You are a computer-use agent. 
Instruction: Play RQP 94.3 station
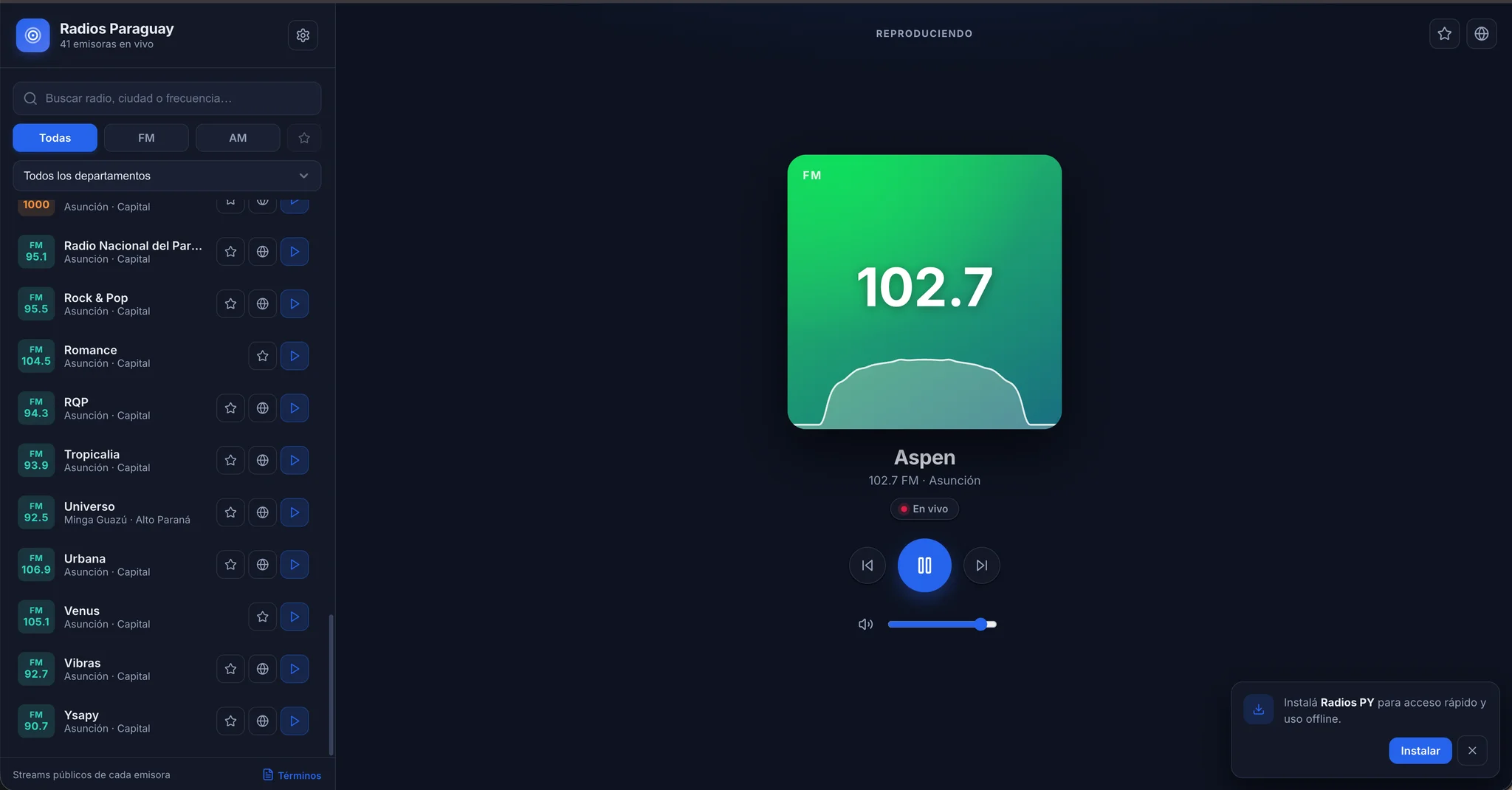pyautogui.click(x=295, y=408)
